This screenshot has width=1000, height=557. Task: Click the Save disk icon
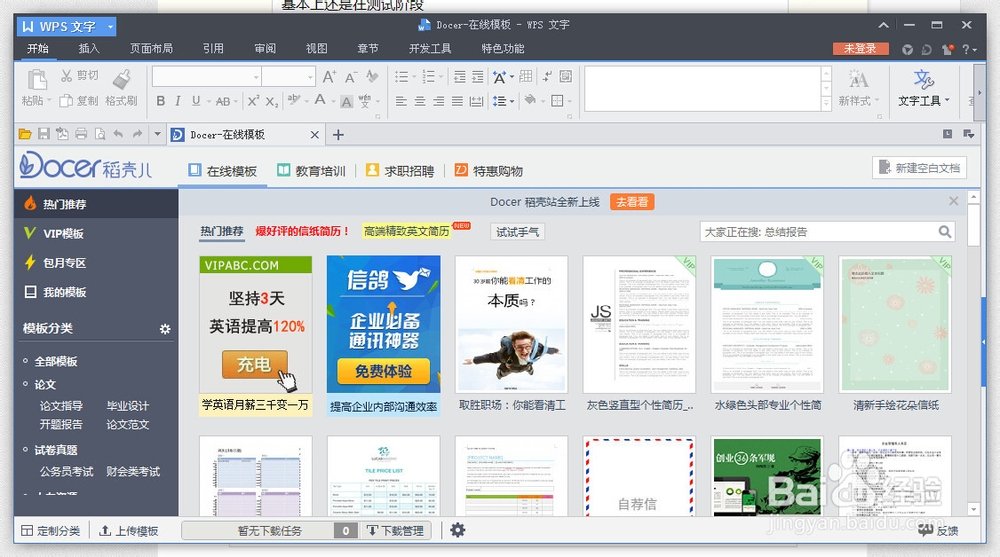(x=43, y=134)
